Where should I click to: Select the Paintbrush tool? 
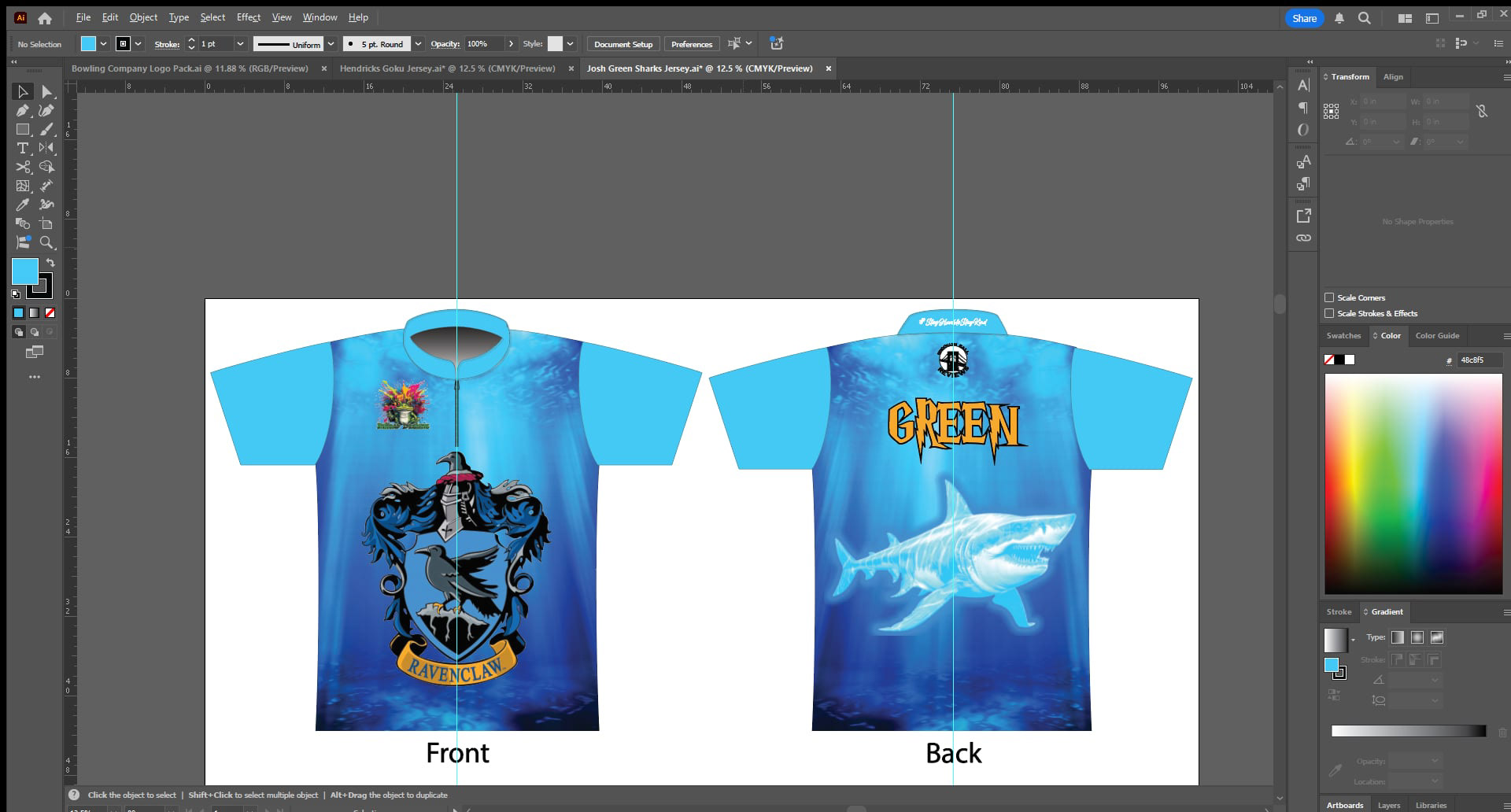46,129
